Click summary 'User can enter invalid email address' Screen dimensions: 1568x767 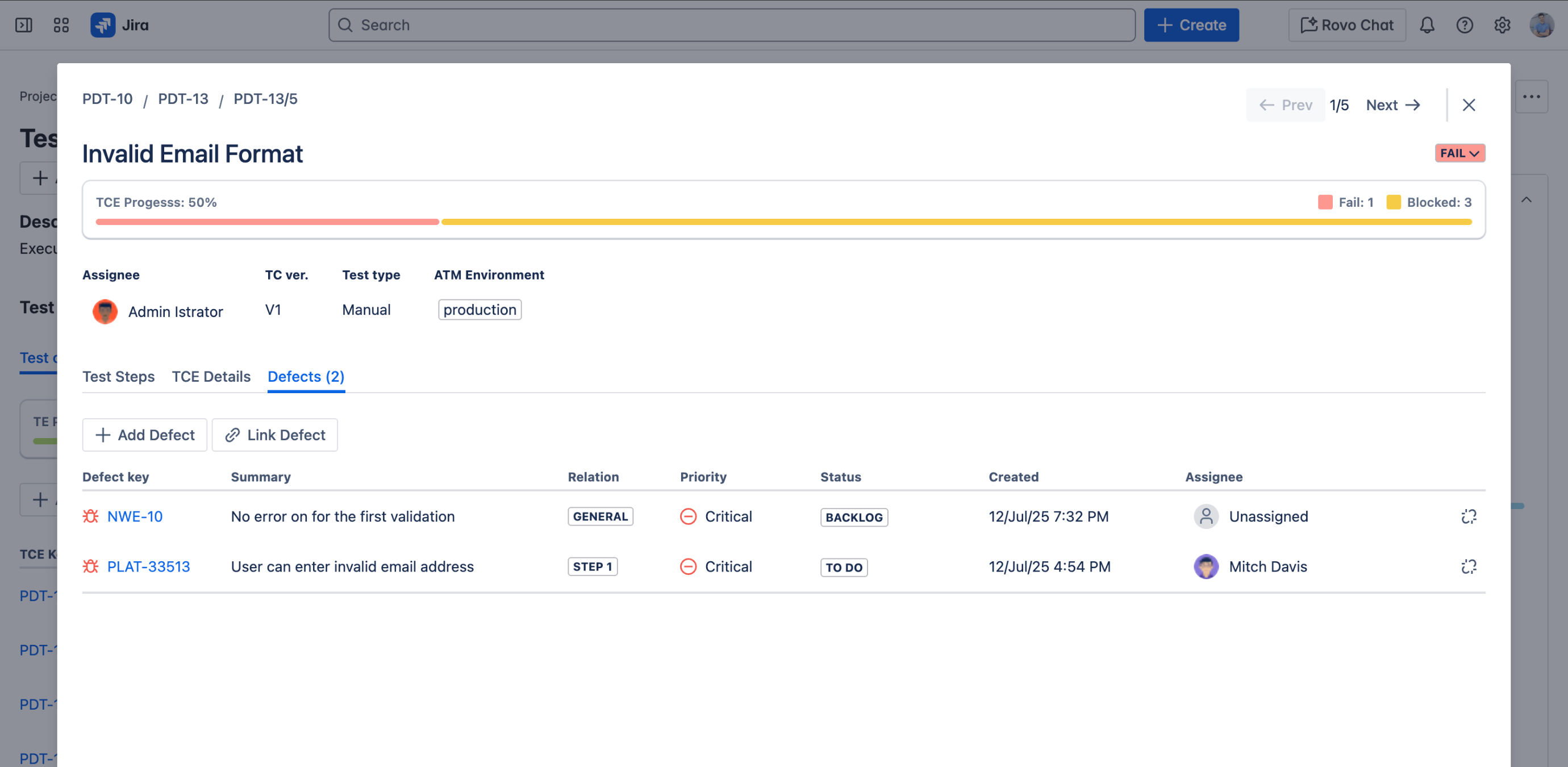352,566
